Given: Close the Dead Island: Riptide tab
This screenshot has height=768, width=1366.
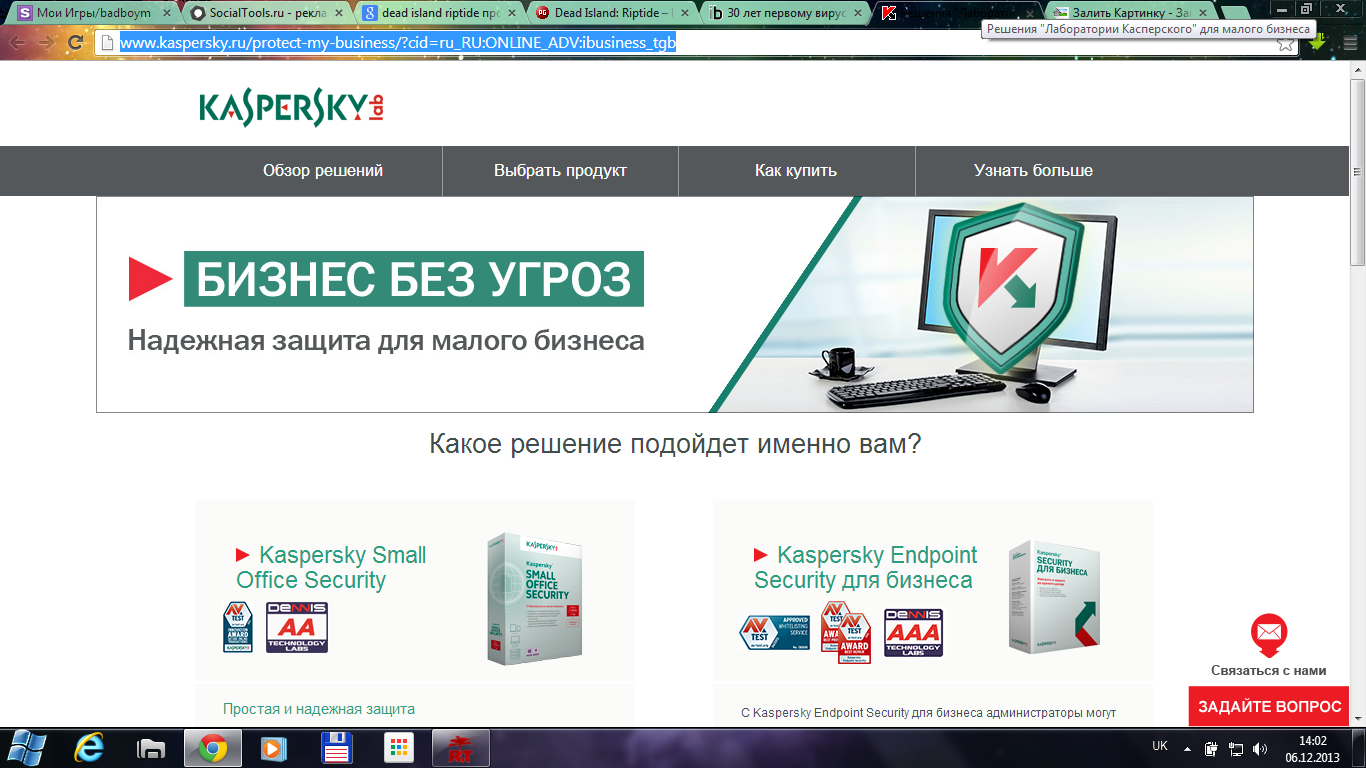Looking at the screenshot, I should (x=684, y=14).
